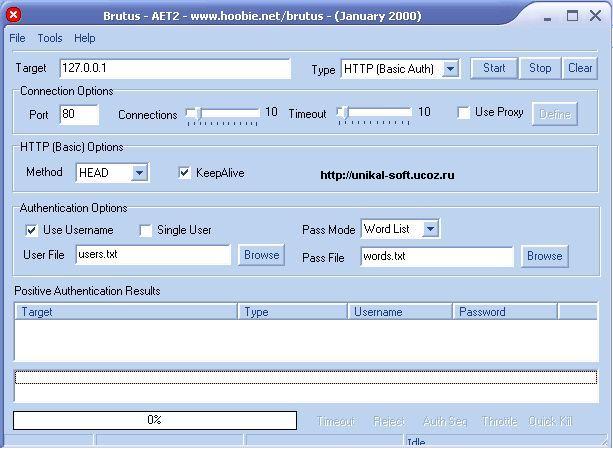Image resolution: width=613 pixels, height=472 pixels.
Task: Click the Connections slider
Action: tap(222, 113)
